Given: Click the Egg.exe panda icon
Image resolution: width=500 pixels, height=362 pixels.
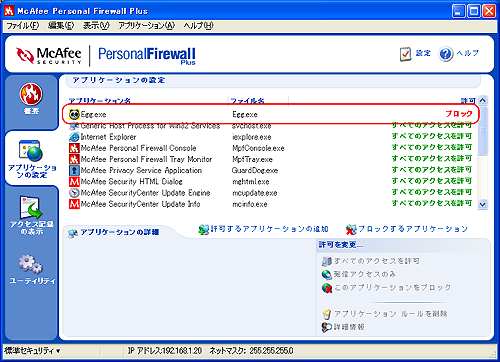Looking at the screenshot, I should tap(74, 114).
